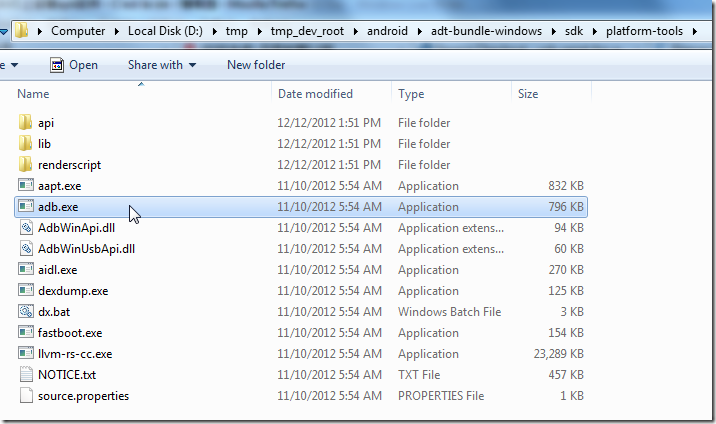Create a New folder from toolbar
The width and height of the screenshot is (716, 424).
[x=256, y=65]
